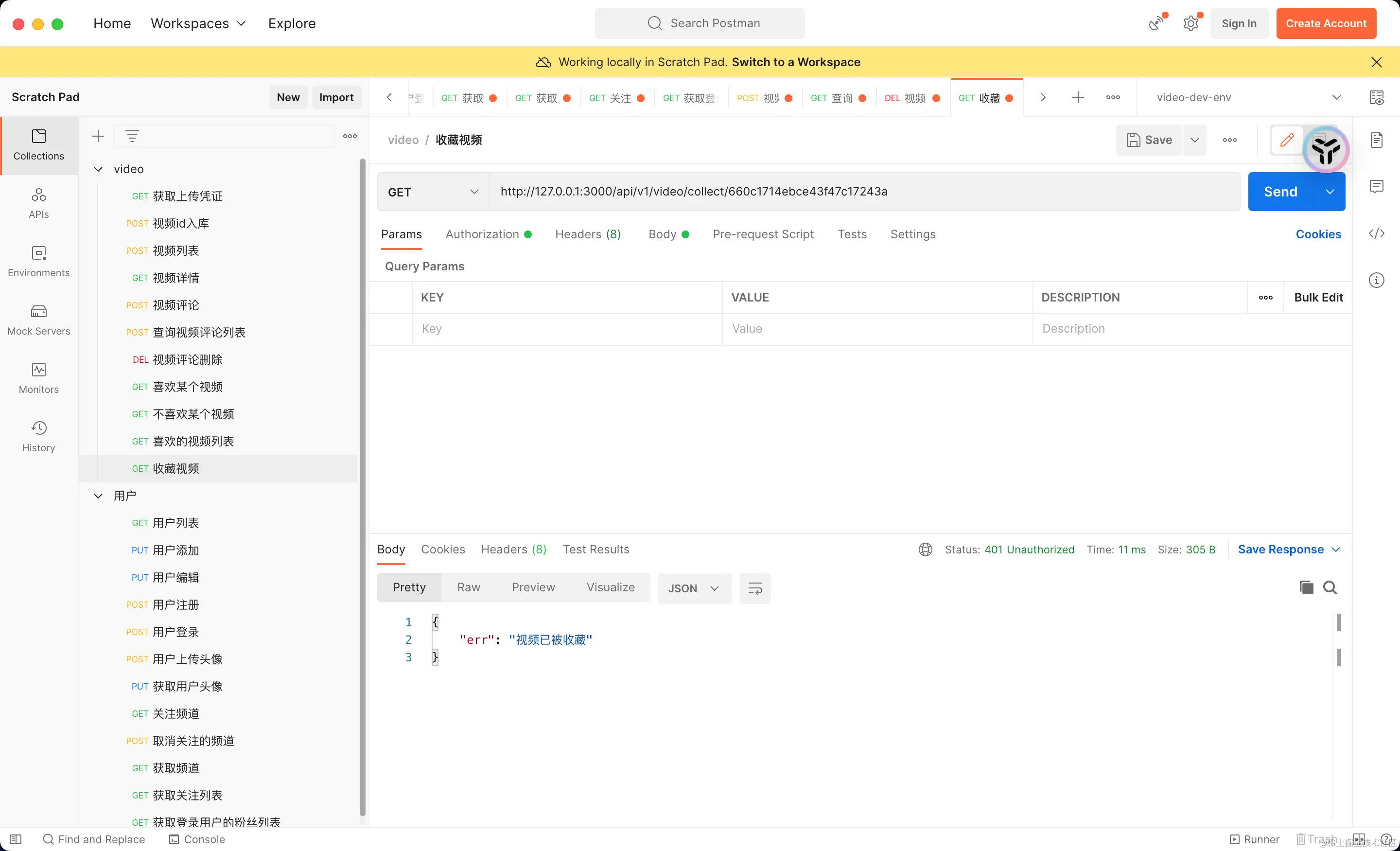Toggle line wrap in the response viewer
This screenshot has height=851, width=1400.
tap(754, 588)
